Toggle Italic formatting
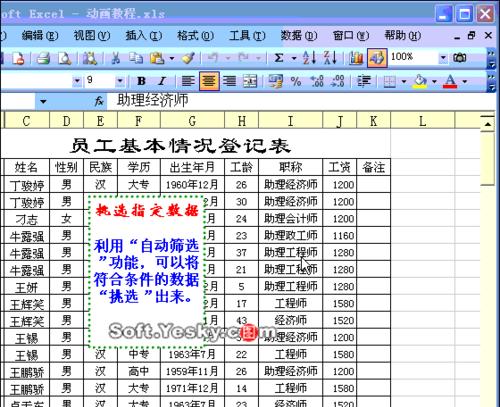Viewport: 500px width, 407px height. click(x=162, y=81)
